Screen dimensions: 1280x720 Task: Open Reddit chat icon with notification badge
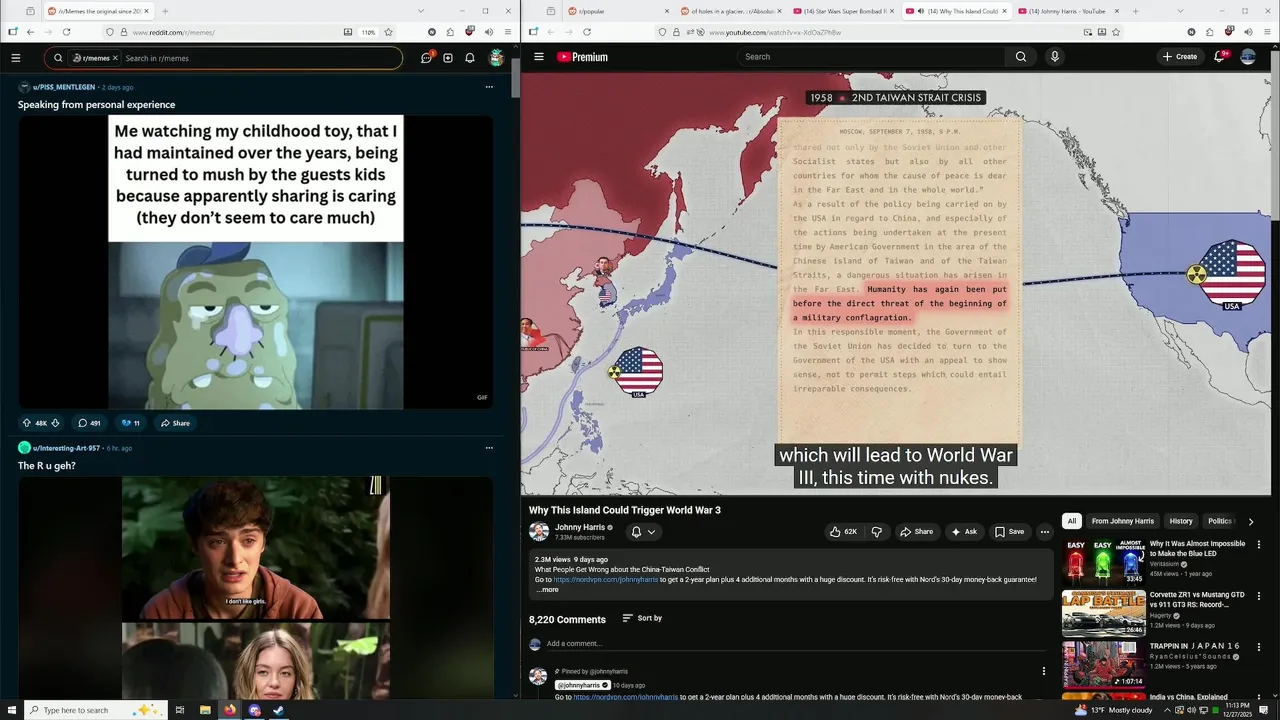[427, 58]
